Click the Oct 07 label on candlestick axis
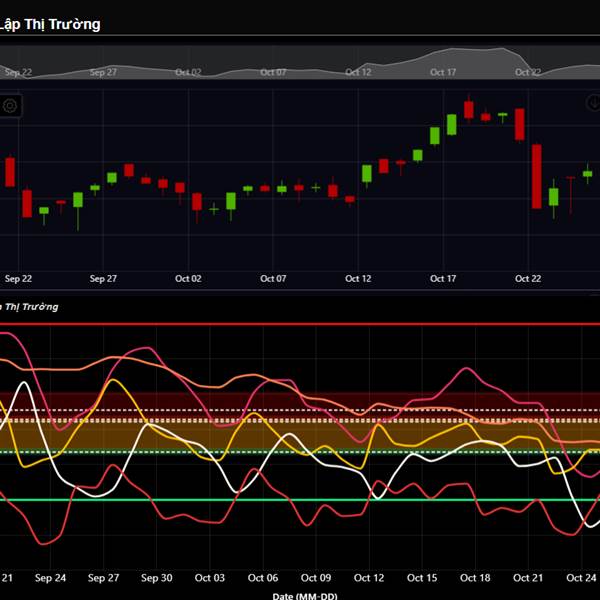The width and height of the screenshot is (600, 600). (x=273, y=279)
